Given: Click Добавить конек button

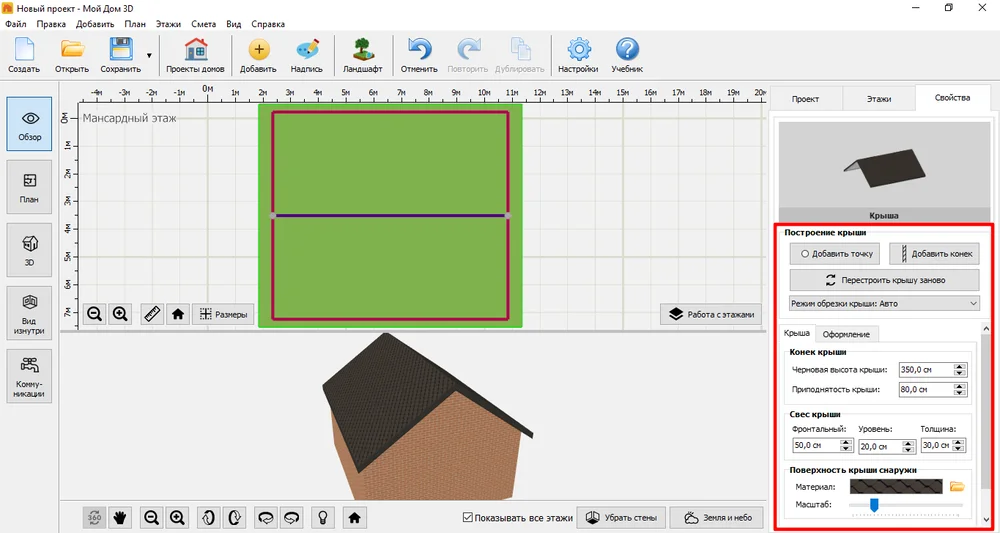Looking at the screenshot, I should pos(934,254).
